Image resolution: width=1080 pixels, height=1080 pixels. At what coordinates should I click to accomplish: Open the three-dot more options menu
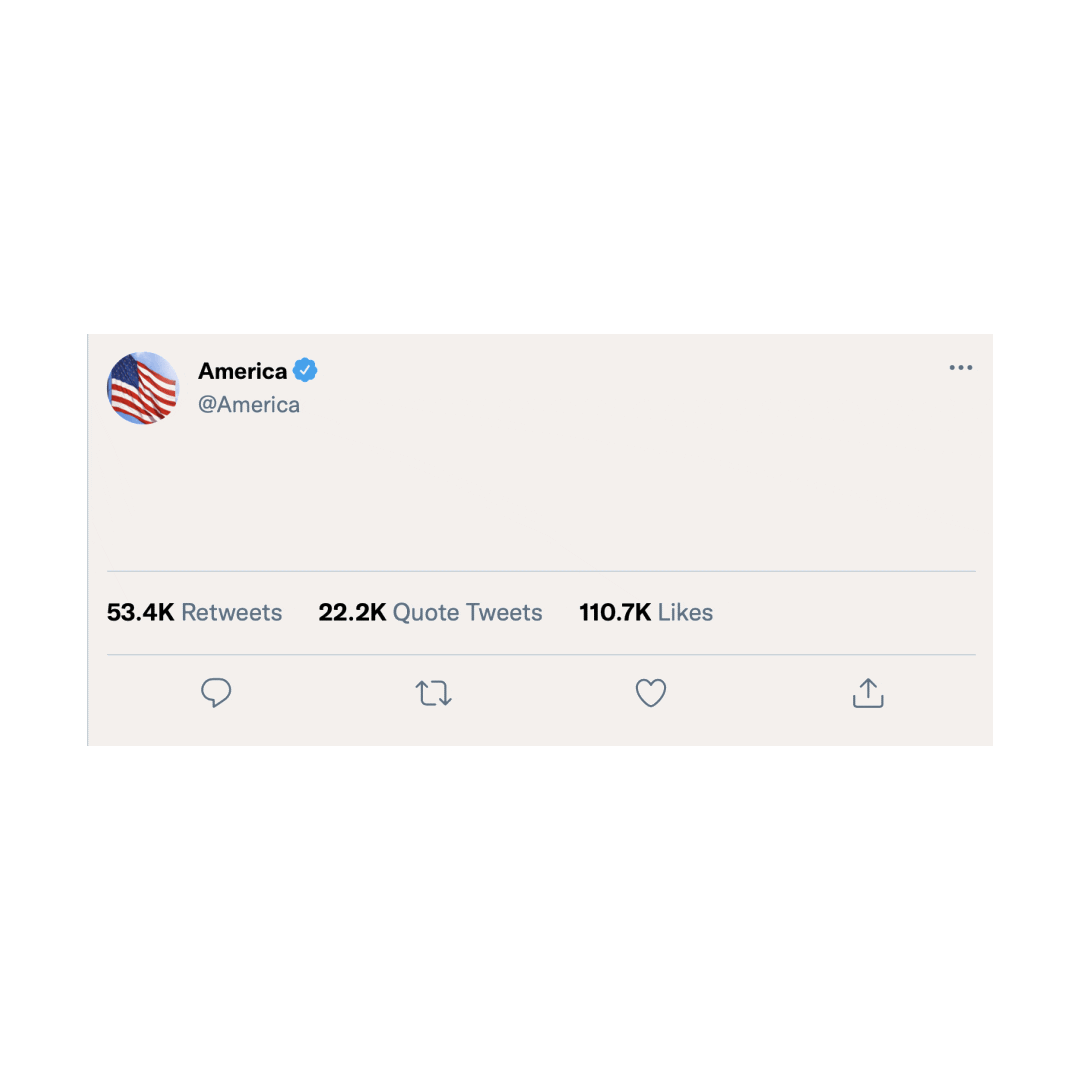pyautogui.click(x=960, y=368)
